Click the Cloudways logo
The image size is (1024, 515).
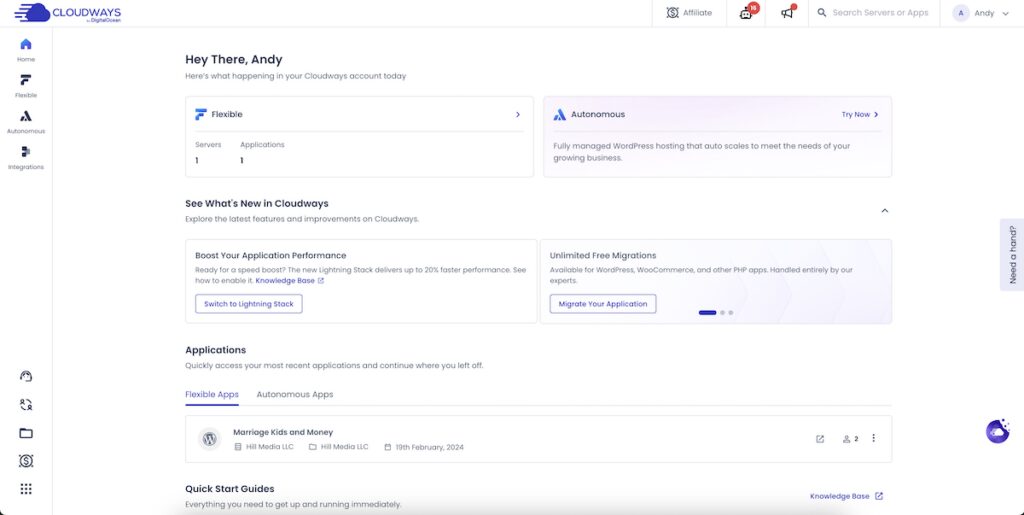(67, 13)
